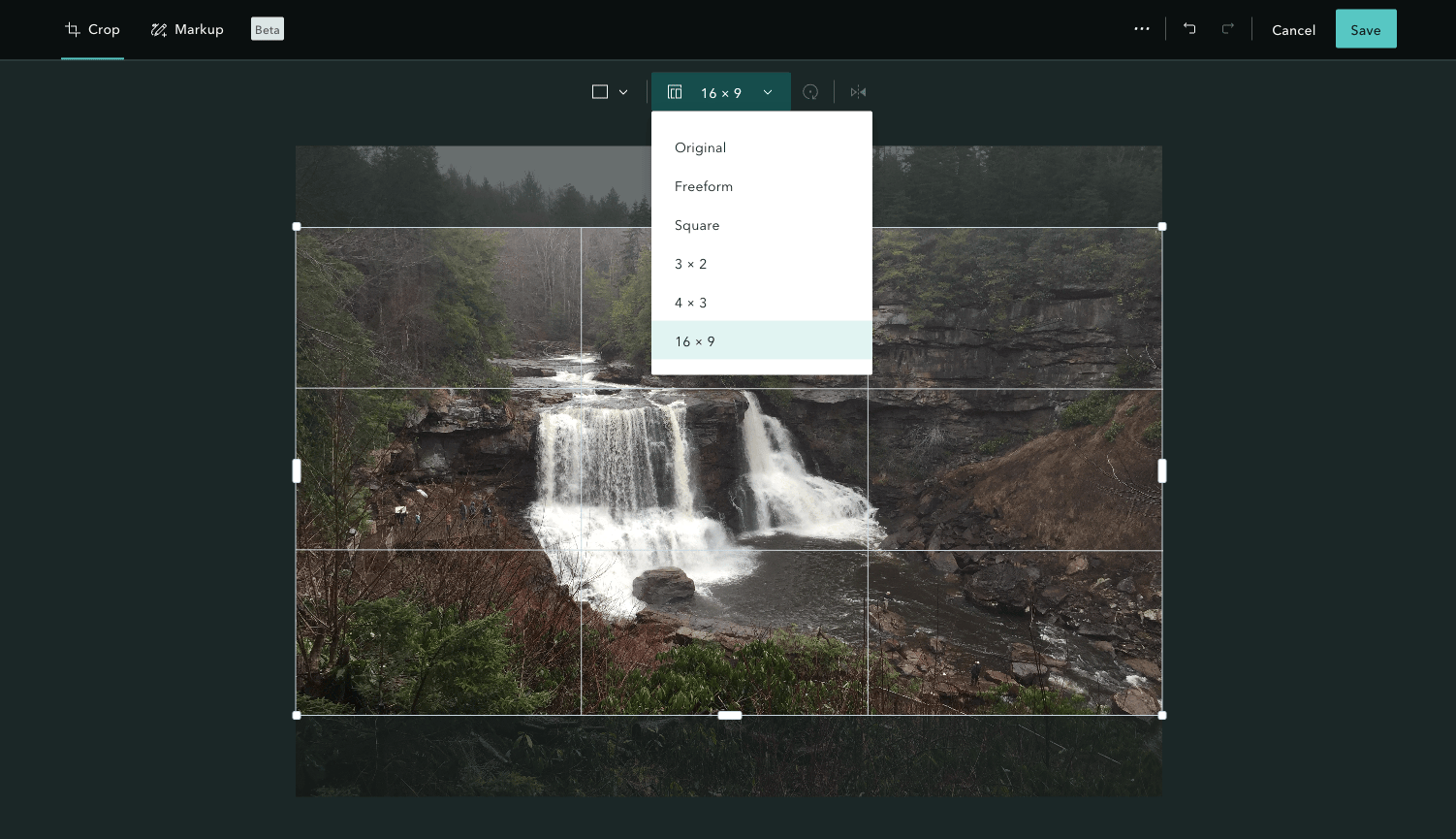The height and width of the screenshot is (839, 1456).
Task: Set the crop to Square
Action: click(x=697, y=225)
